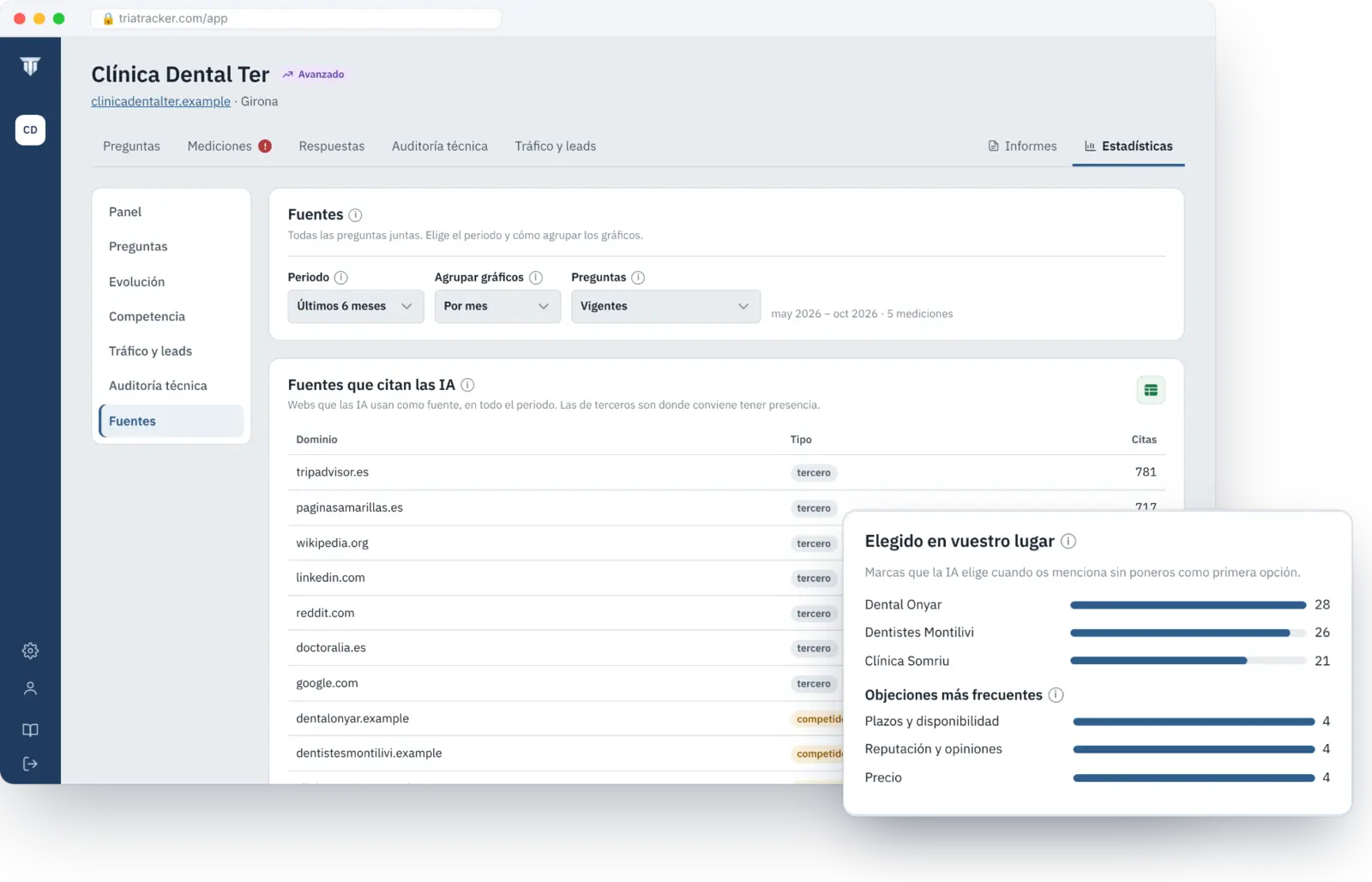Select Competencia in the side panel
The width and height of the screenshot is (1372, 882).
point(147,316)
